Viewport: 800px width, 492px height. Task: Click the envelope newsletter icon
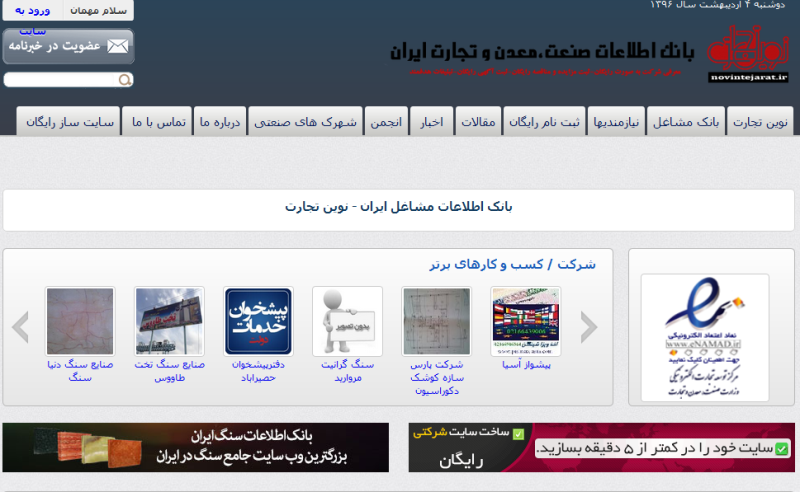(x=117, y=46)
